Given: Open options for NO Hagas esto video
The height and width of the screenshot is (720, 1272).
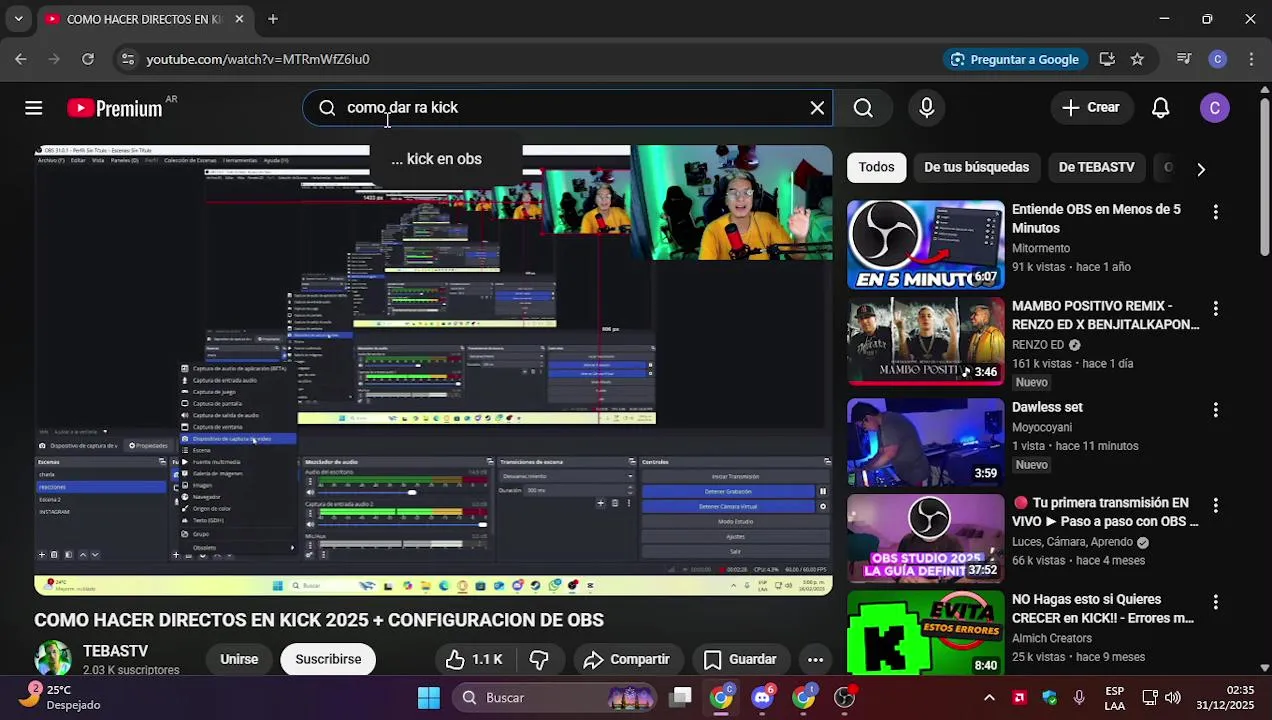Looking at the screenshot, I should point(1216,602).
